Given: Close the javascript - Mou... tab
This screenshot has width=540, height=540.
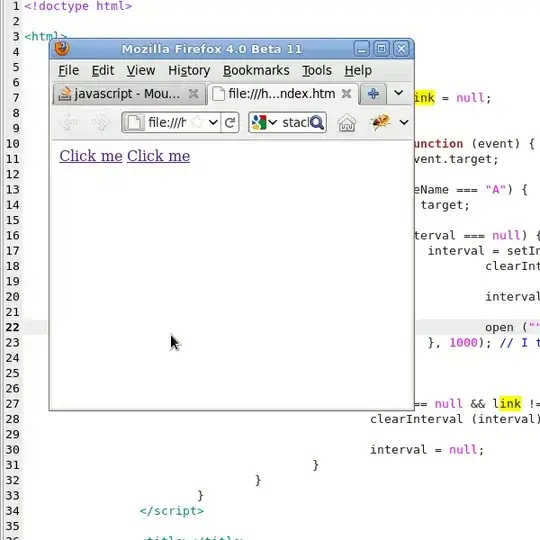Looking at the screenshot, I should coord(194,94).
